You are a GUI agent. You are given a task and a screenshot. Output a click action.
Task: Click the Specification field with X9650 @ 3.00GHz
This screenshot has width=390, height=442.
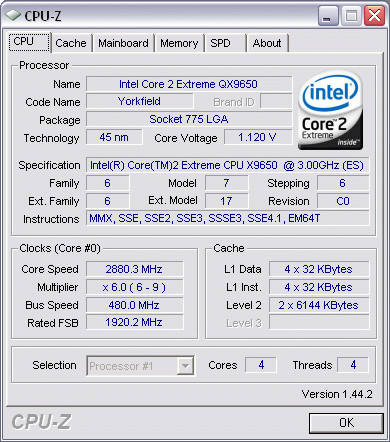[228, 165]
